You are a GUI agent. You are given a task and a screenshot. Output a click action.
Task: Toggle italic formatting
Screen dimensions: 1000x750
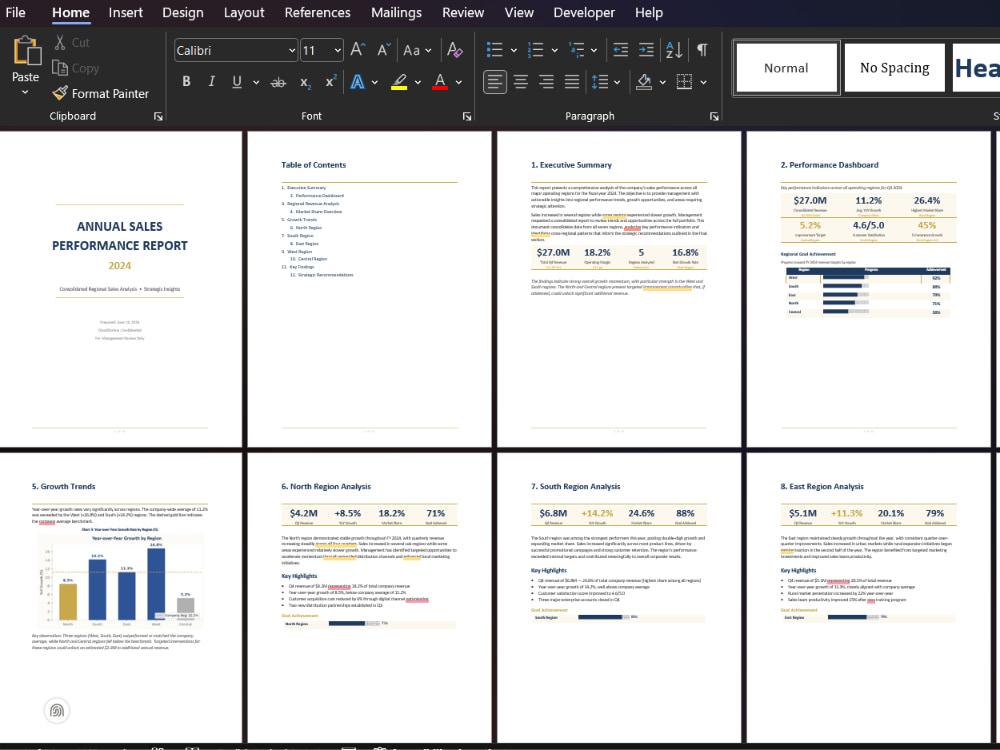pyautogui.click(x=211, y=82)
